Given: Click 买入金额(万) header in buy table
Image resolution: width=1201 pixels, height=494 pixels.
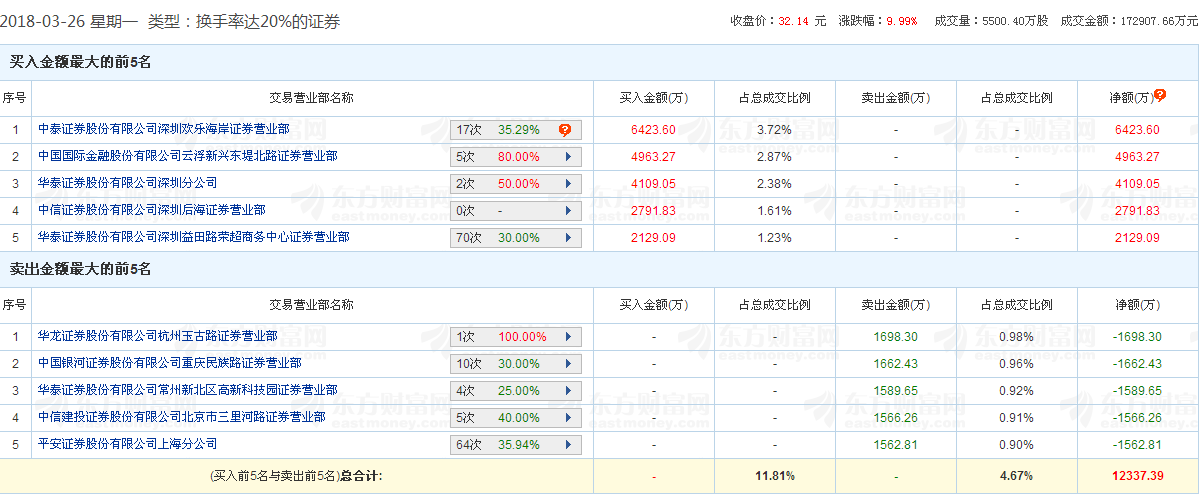Looking at the screenshot, I should 653,98.
